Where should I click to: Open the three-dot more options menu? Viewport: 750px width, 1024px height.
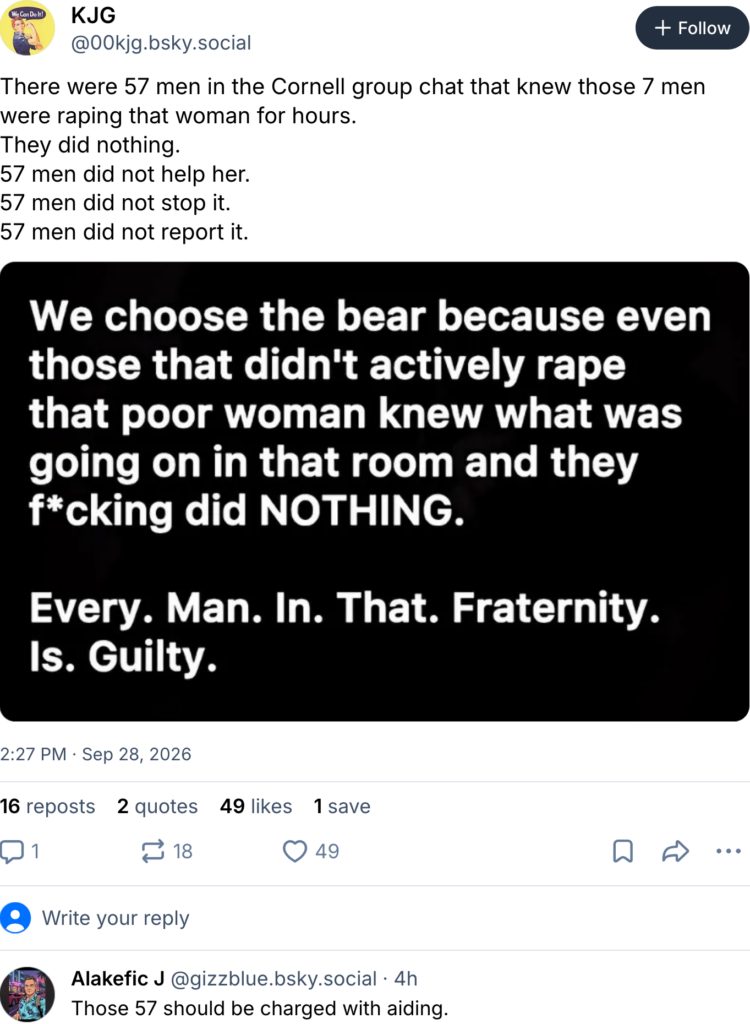[728, 852]
